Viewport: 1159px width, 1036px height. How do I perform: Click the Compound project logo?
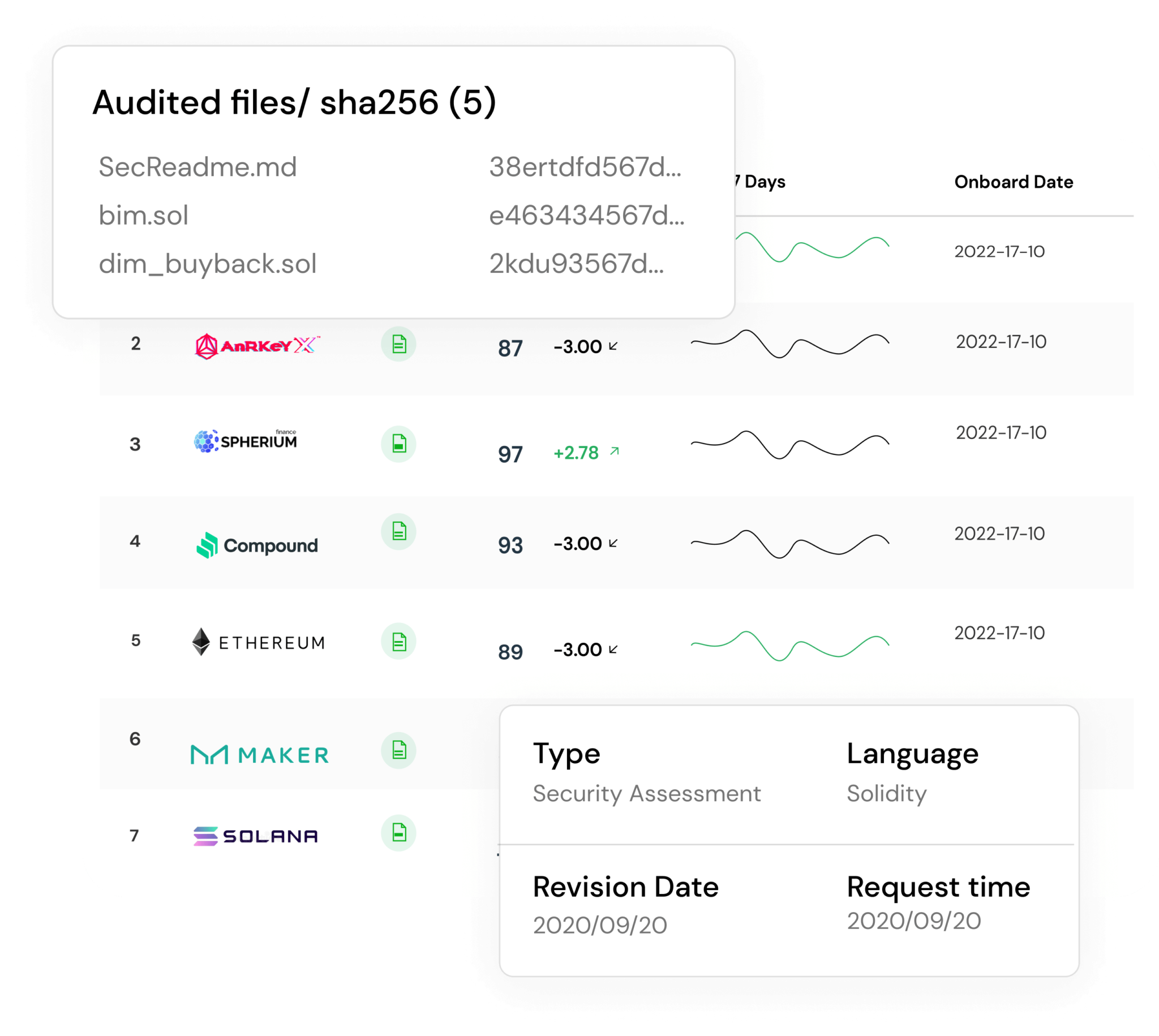point(257,545)
